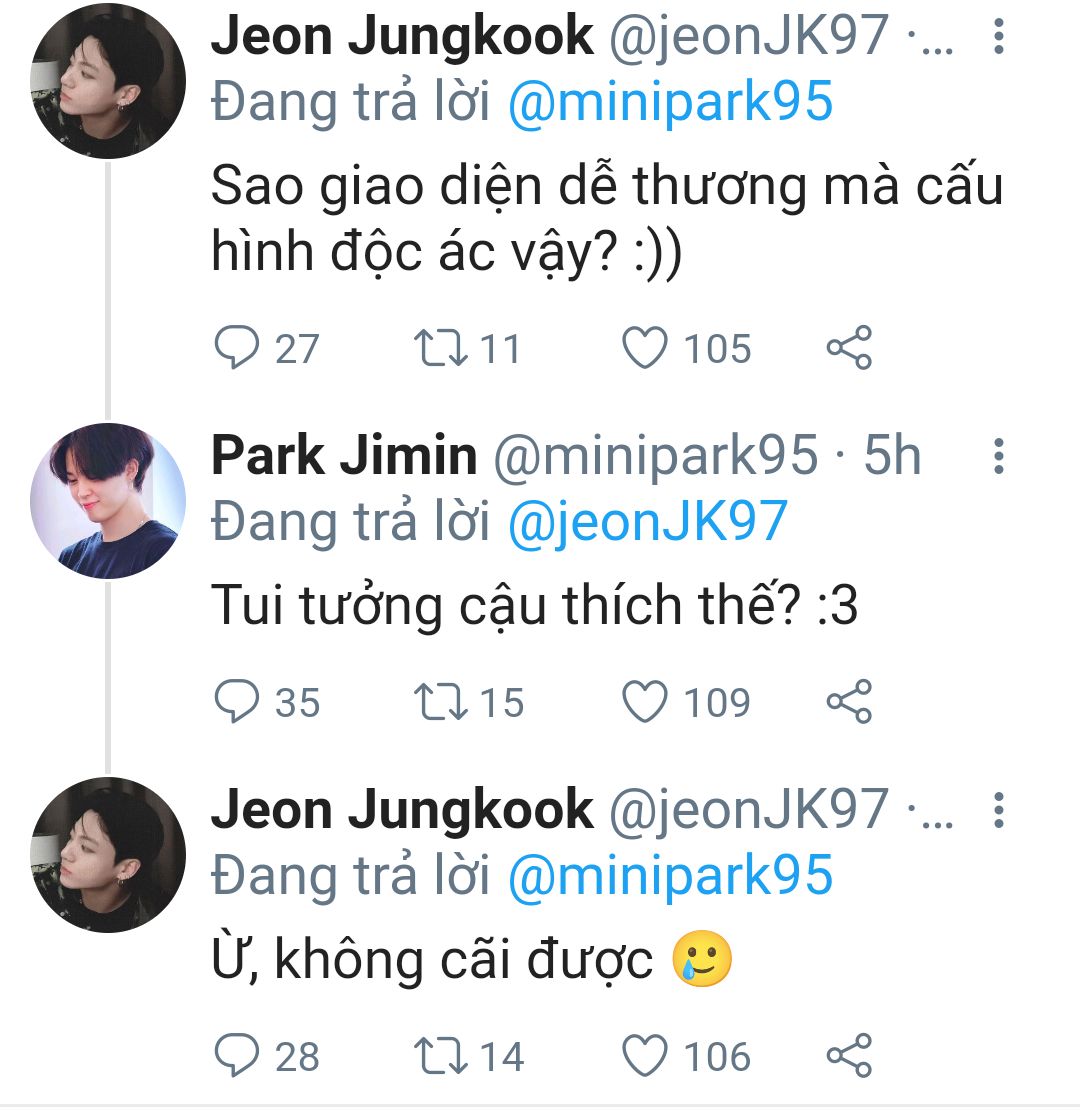This screenshot has height=1110, width=1080.
Task: Like the tweet with 106 likes
Action: tap(645, 1056)
